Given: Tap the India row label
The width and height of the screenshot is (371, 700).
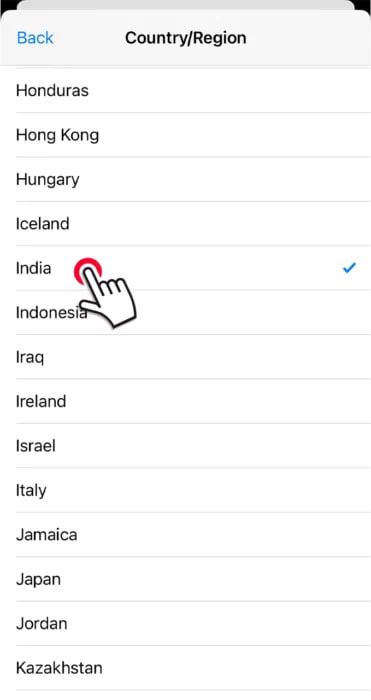Looking at the screenshot, I should point(33,268).
